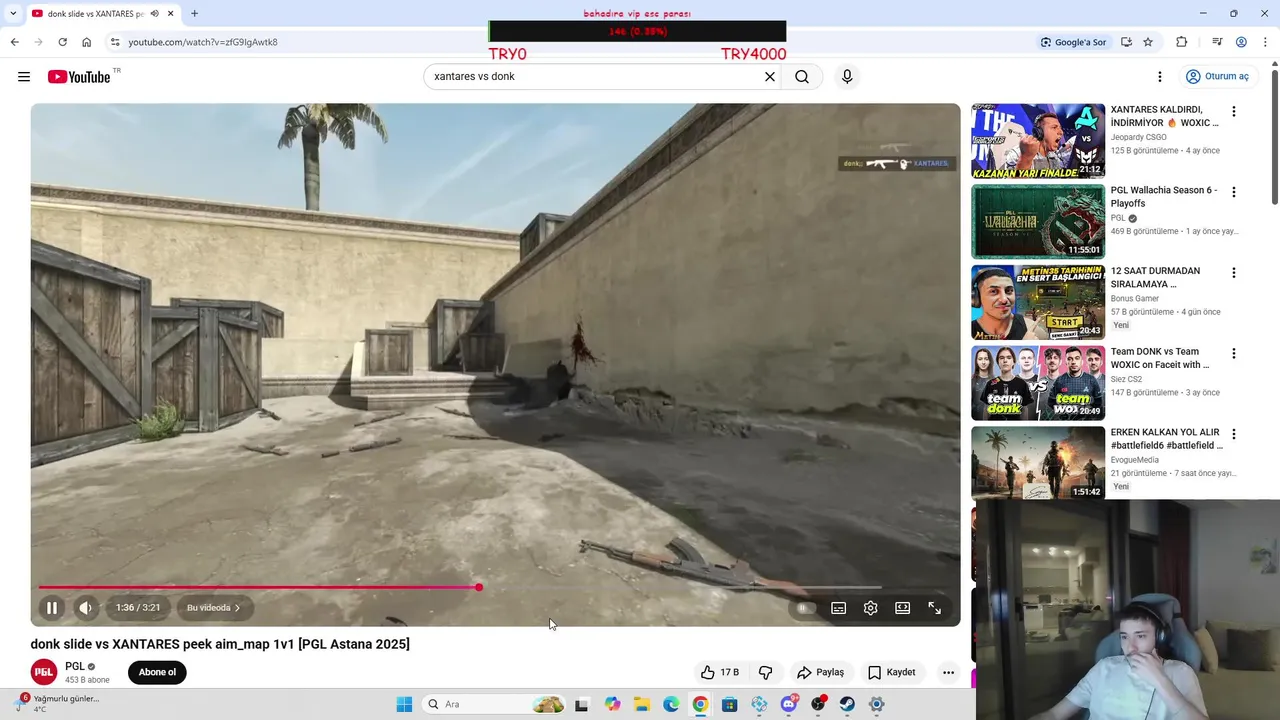Open YouTube settings three-dot menu in header

pyautogui.click(x=1160, y=77)
